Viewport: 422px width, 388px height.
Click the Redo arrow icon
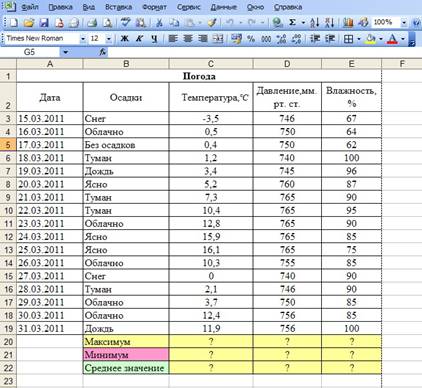[x=252, y=23]
